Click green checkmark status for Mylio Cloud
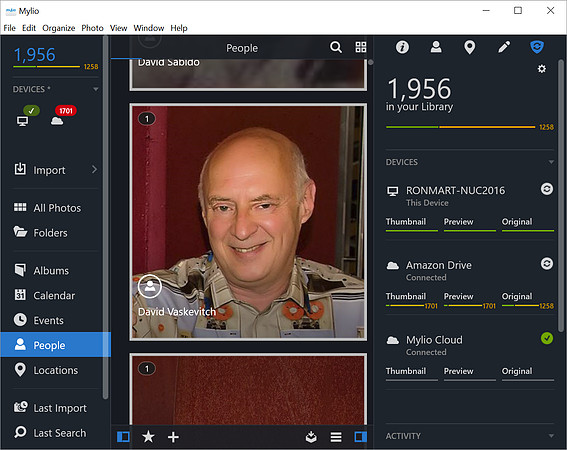567x450 pixels. click(546, 338)
